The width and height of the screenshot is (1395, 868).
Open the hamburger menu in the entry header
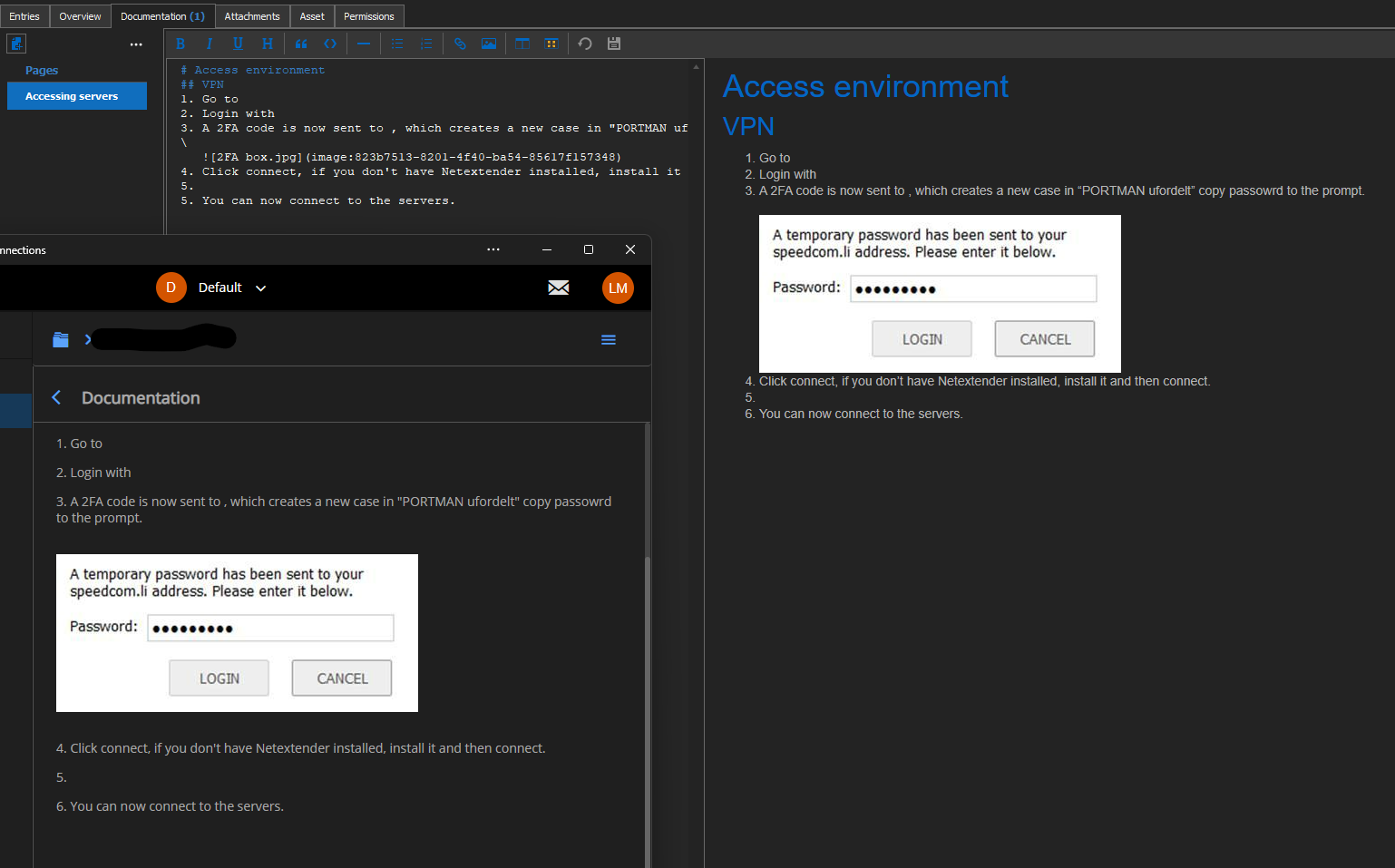pyautogui.click(x=609, y=339)
